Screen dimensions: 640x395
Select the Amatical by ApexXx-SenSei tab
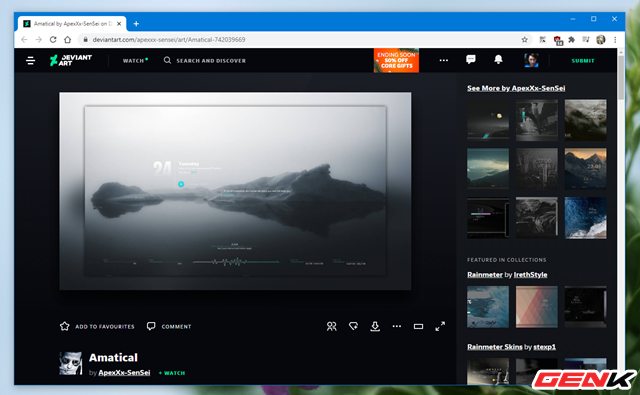(72, 24)
